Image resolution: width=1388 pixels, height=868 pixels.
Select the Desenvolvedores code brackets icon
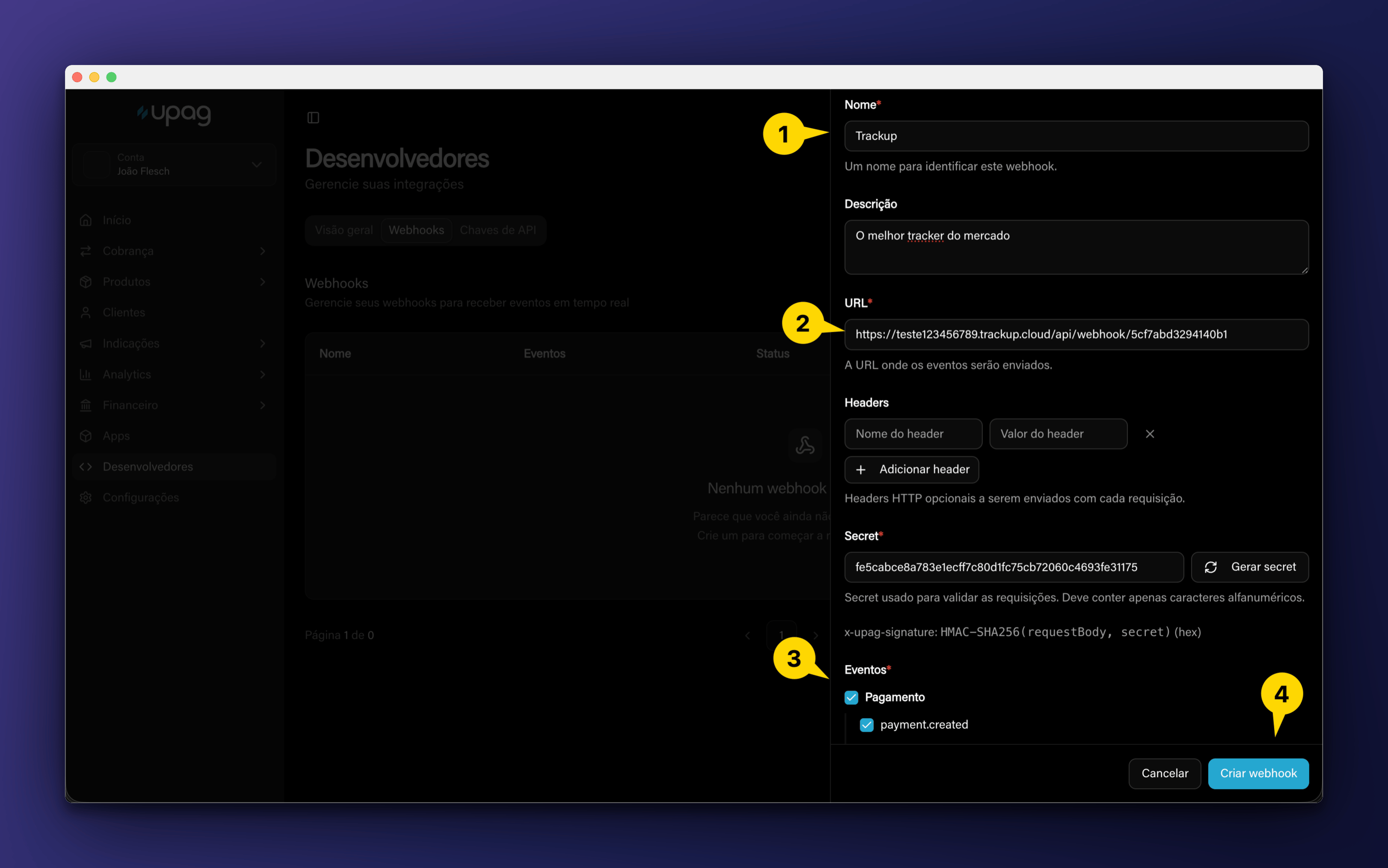tap(86, 467)
